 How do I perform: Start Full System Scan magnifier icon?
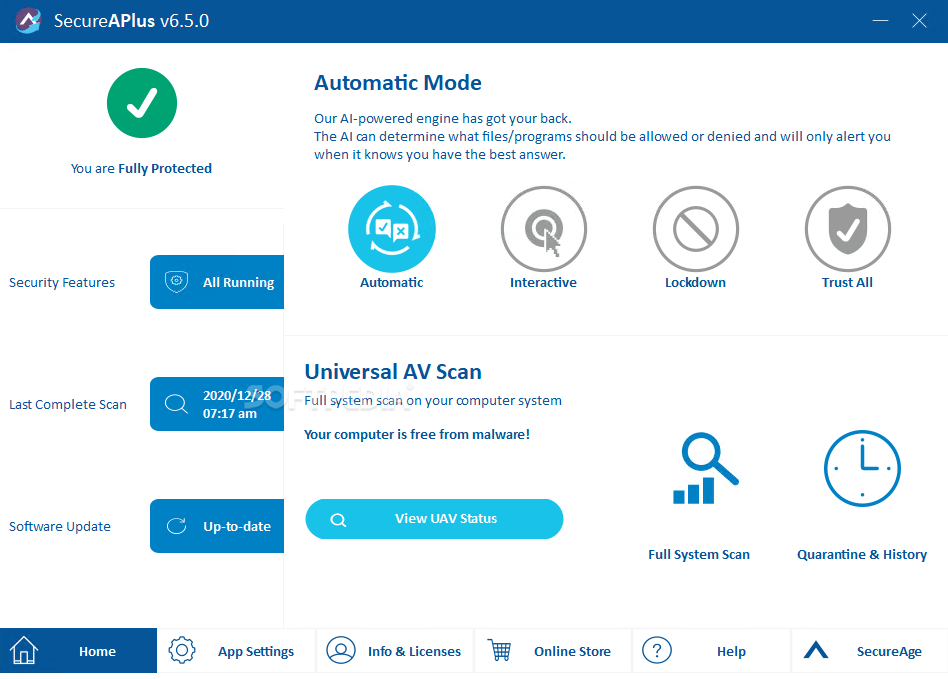click(706, 468)
